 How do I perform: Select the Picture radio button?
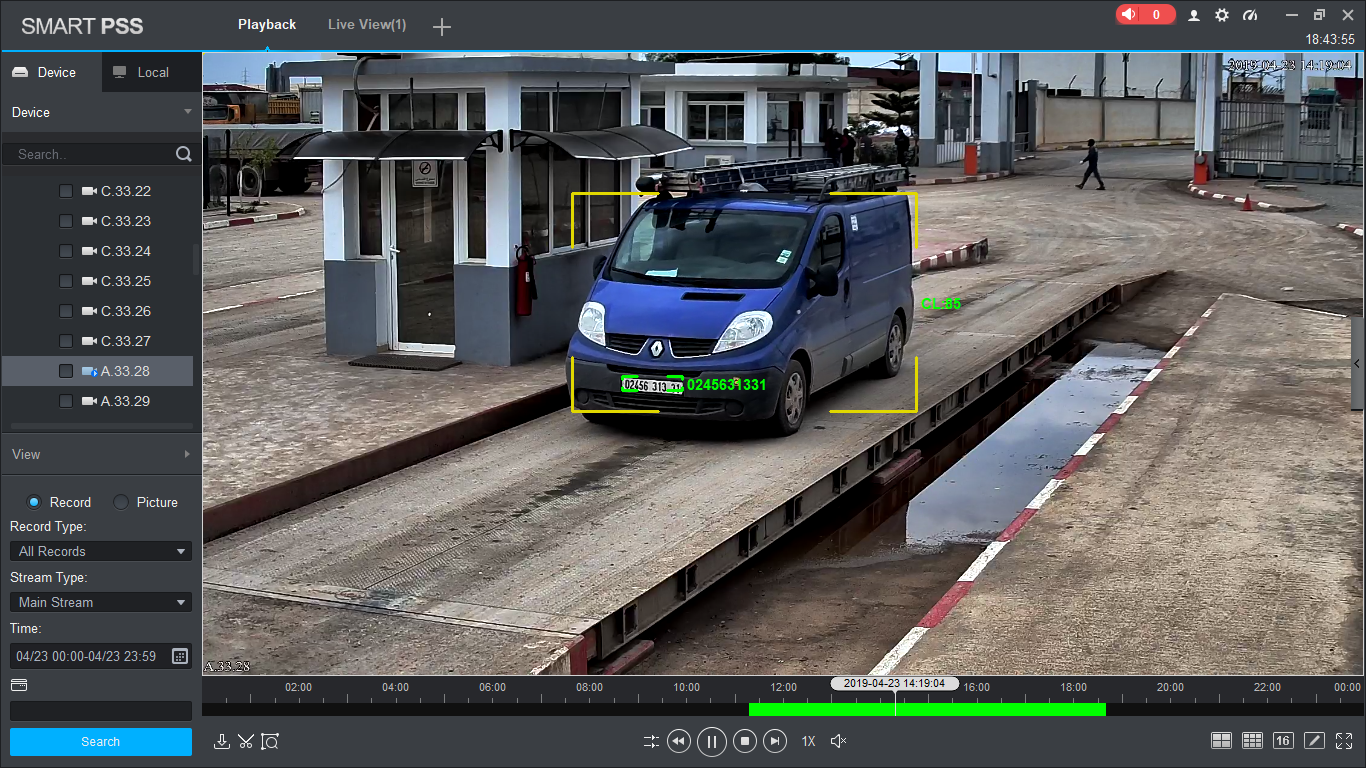pyautogui.click(x=121, y=502)
